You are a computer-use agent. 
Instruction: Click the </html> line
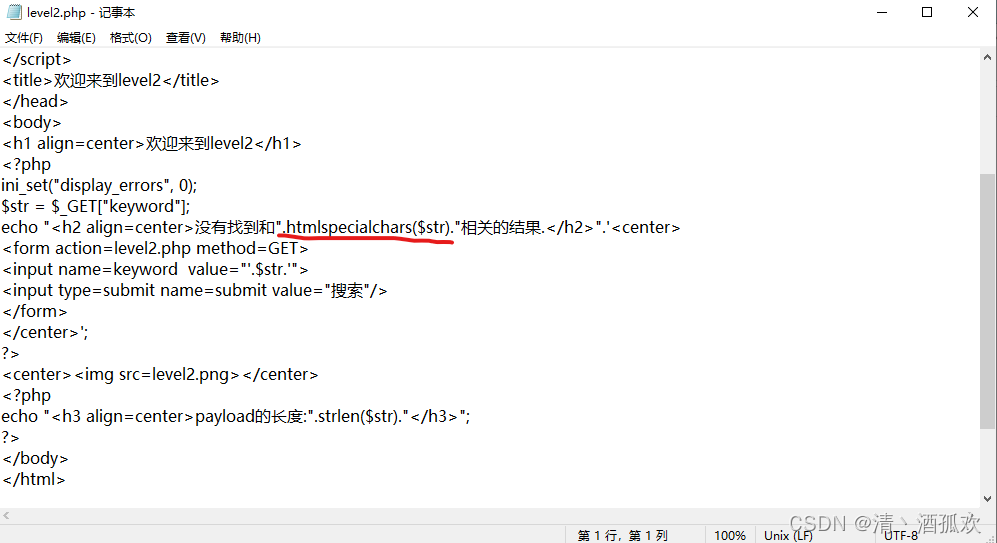[34, 479]
